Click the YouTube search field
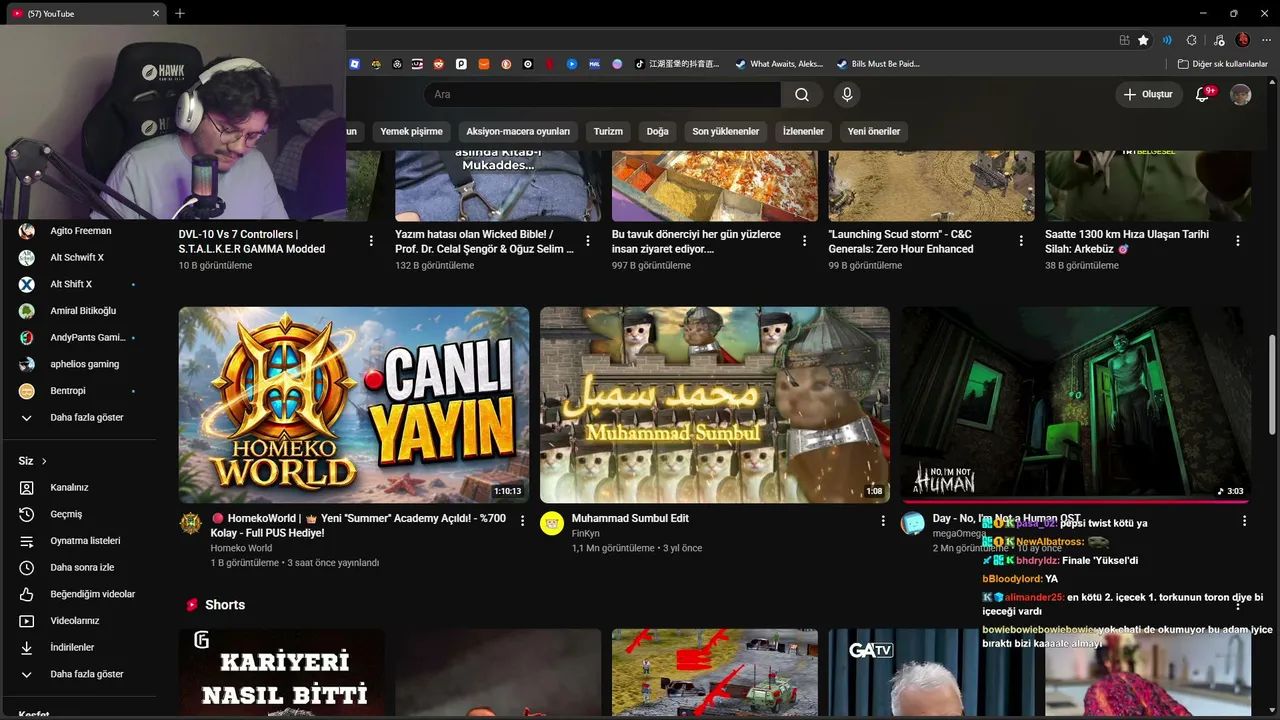Screen dimensions: 1280x720 [x=602, y=95]
